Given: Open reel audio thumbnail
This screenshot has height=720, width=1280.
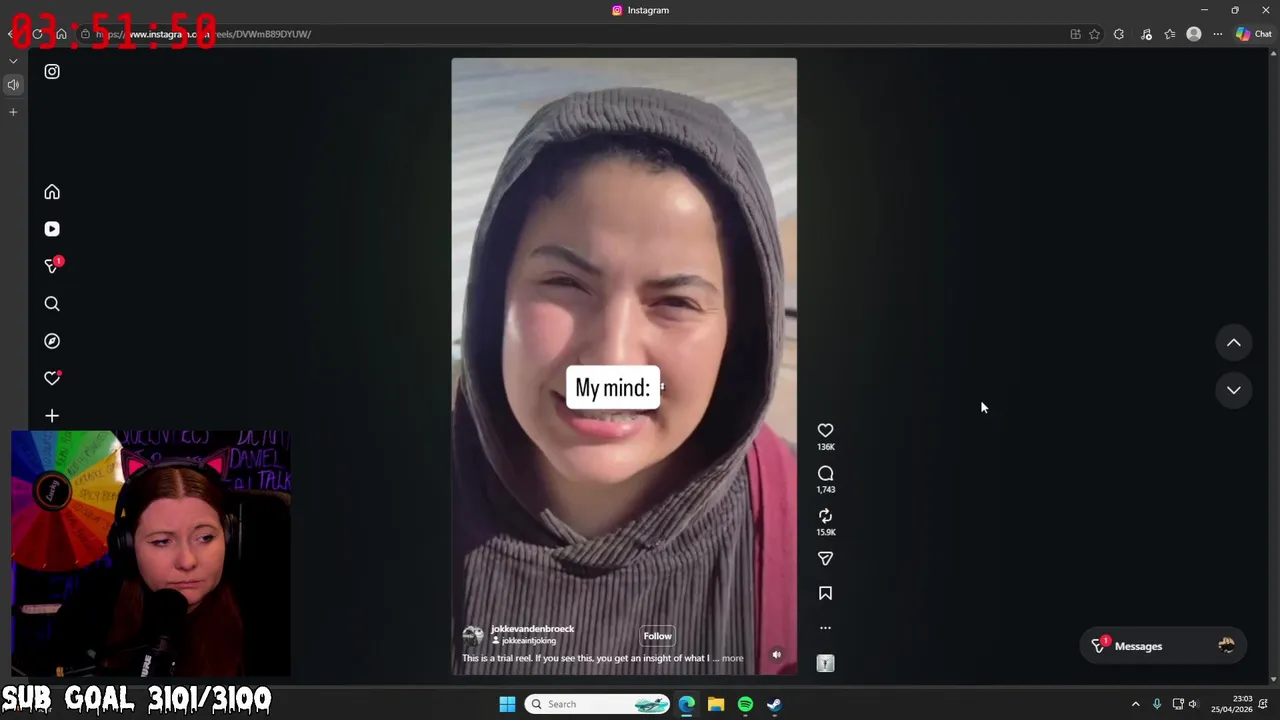Looking at the screenshot, I should click(825, 663).
